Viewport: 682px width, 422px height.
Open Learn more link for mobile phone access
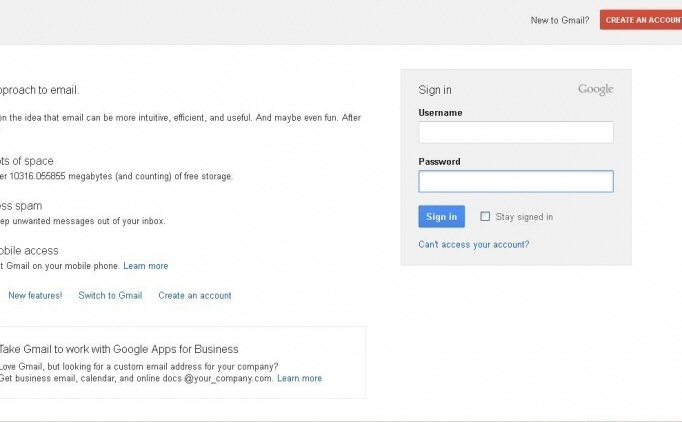click(x=146, y=266)
